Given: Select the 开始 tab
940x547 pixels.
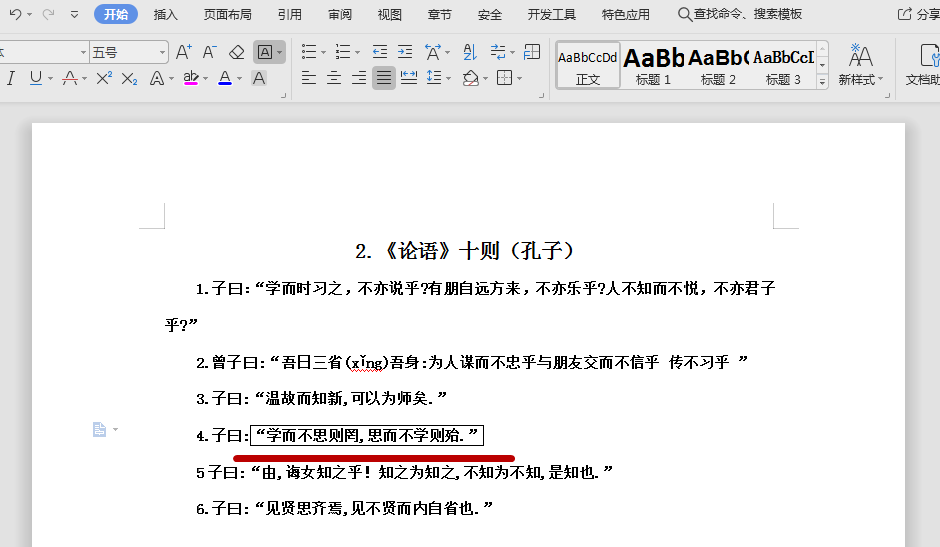Looking at the screenshot, I should [x=116, y=14].
